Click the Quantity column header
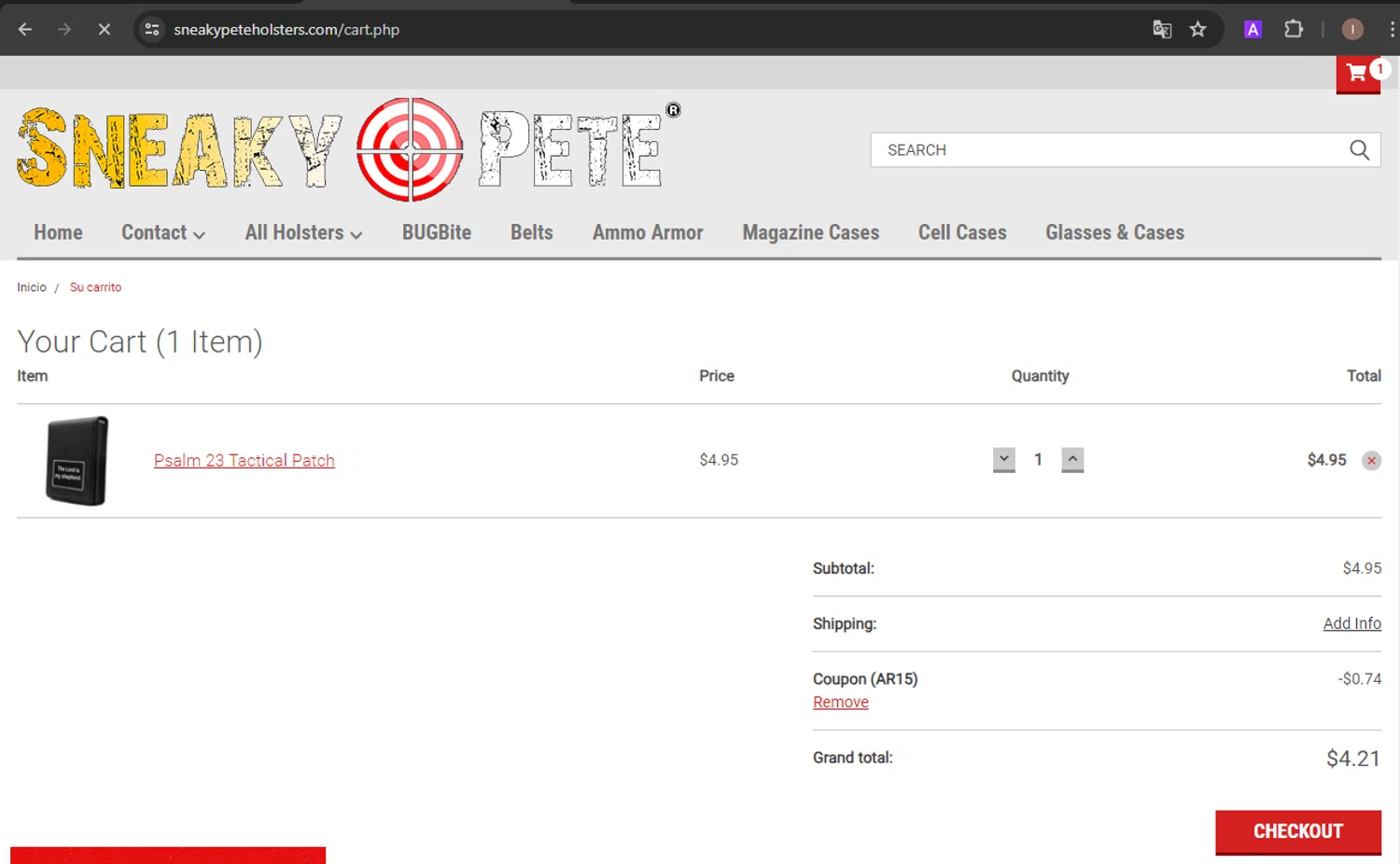 coord(1040,376)
